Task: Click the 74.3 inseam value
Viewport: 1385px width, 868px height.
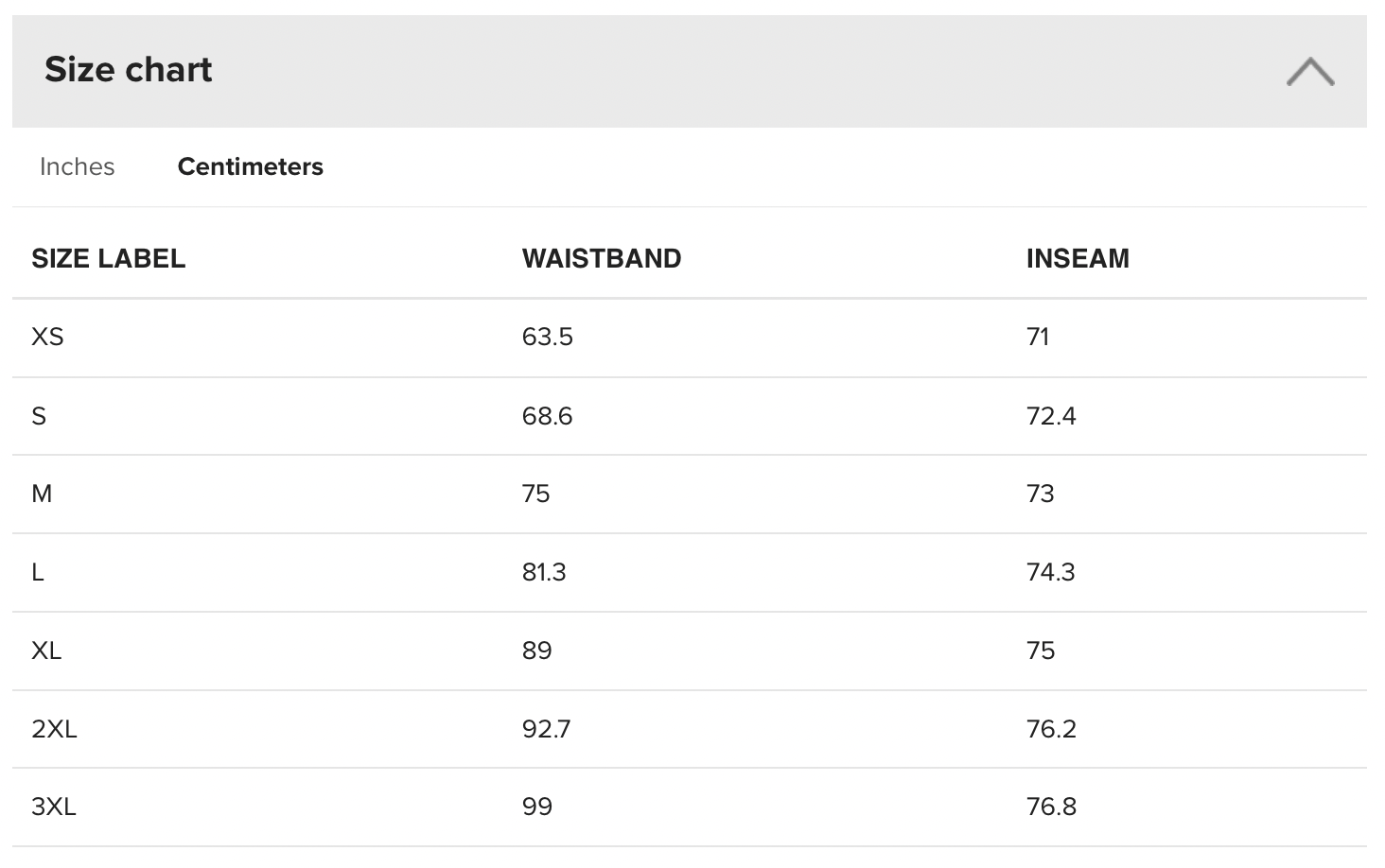Action: click(1050, 572)
